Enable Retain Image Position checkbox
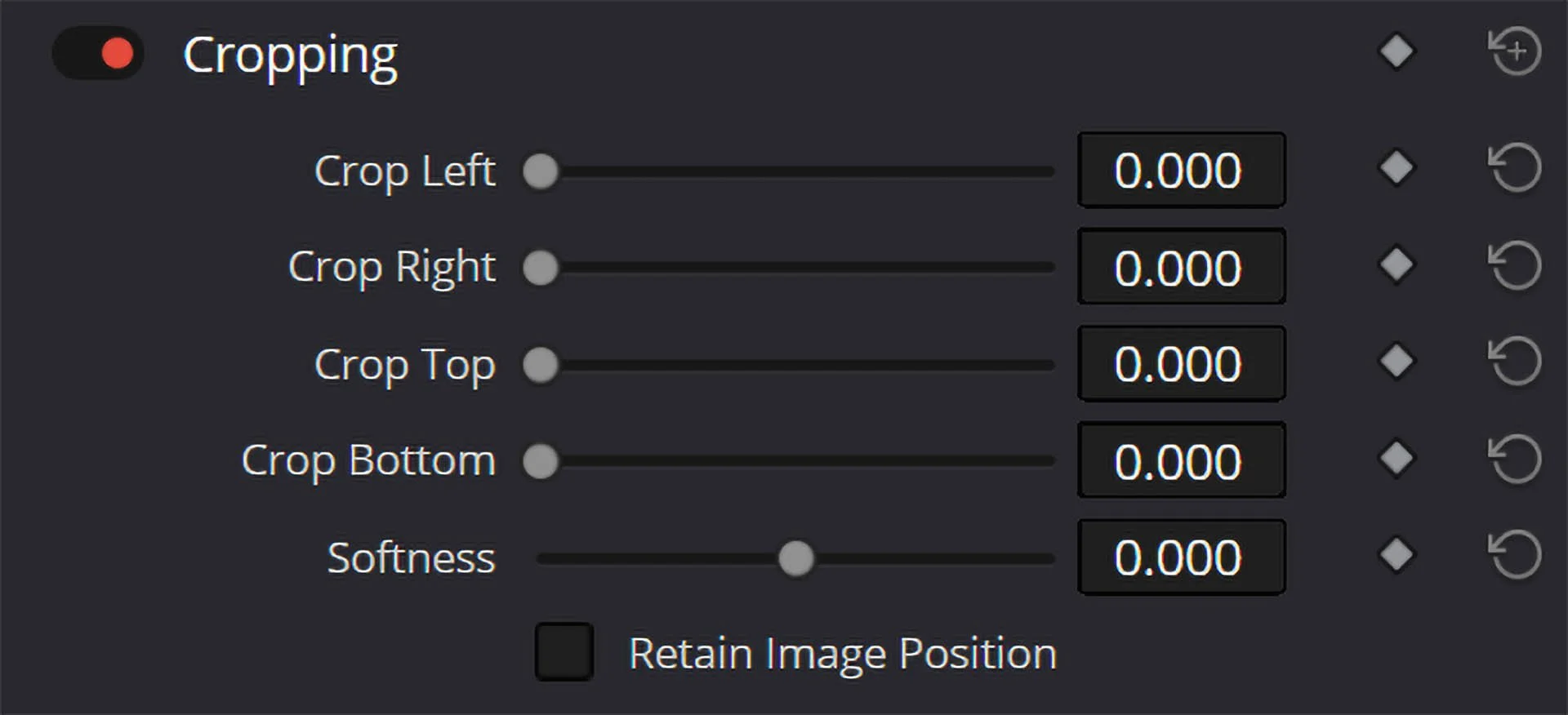The height and width of the screenshot is (715, 1568). pyautogui.click(x=564, y=652)
